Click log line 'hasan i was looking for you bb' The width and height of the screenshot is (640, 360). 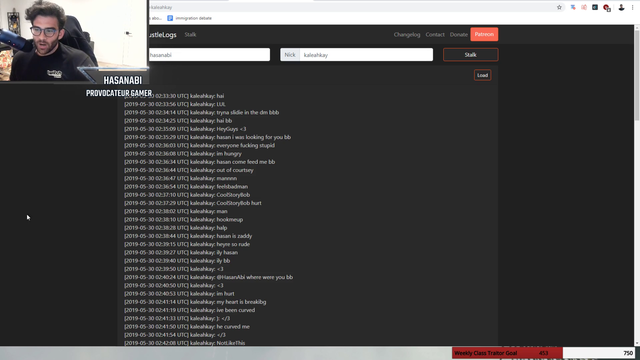(x=207, y=137)
